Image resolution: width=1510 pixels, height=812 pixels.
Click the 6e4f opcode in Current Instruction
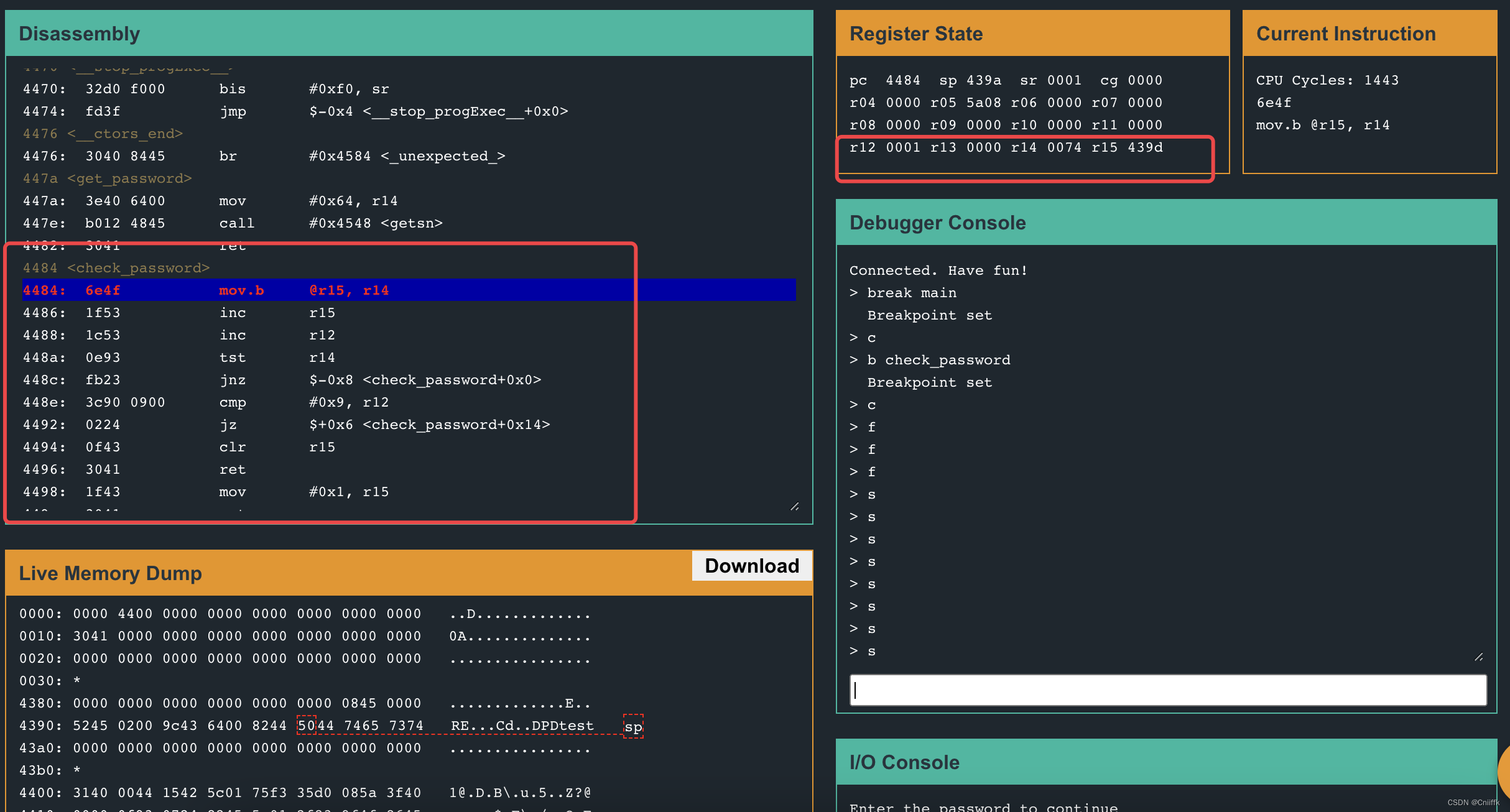(1274, 103)
